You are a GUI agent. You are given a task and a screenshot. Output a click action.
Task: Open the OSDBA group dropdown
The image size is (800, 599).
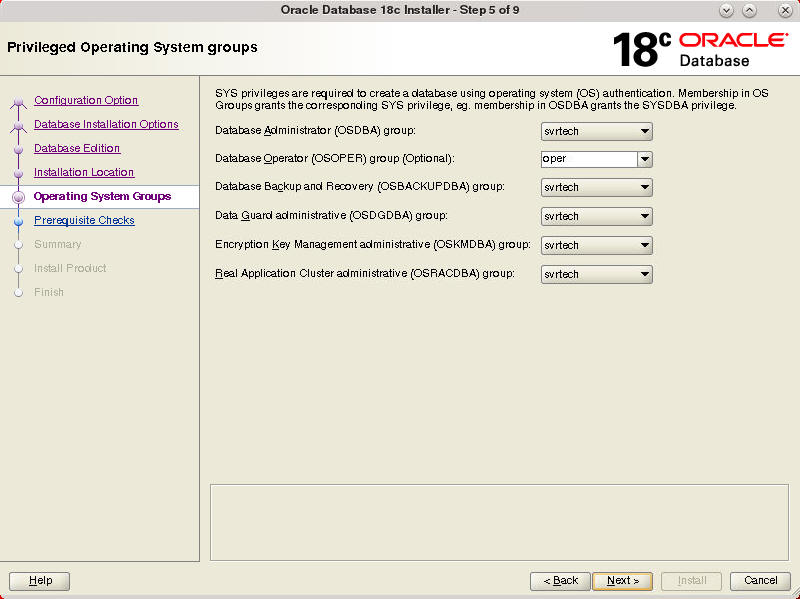coord(596,131)
